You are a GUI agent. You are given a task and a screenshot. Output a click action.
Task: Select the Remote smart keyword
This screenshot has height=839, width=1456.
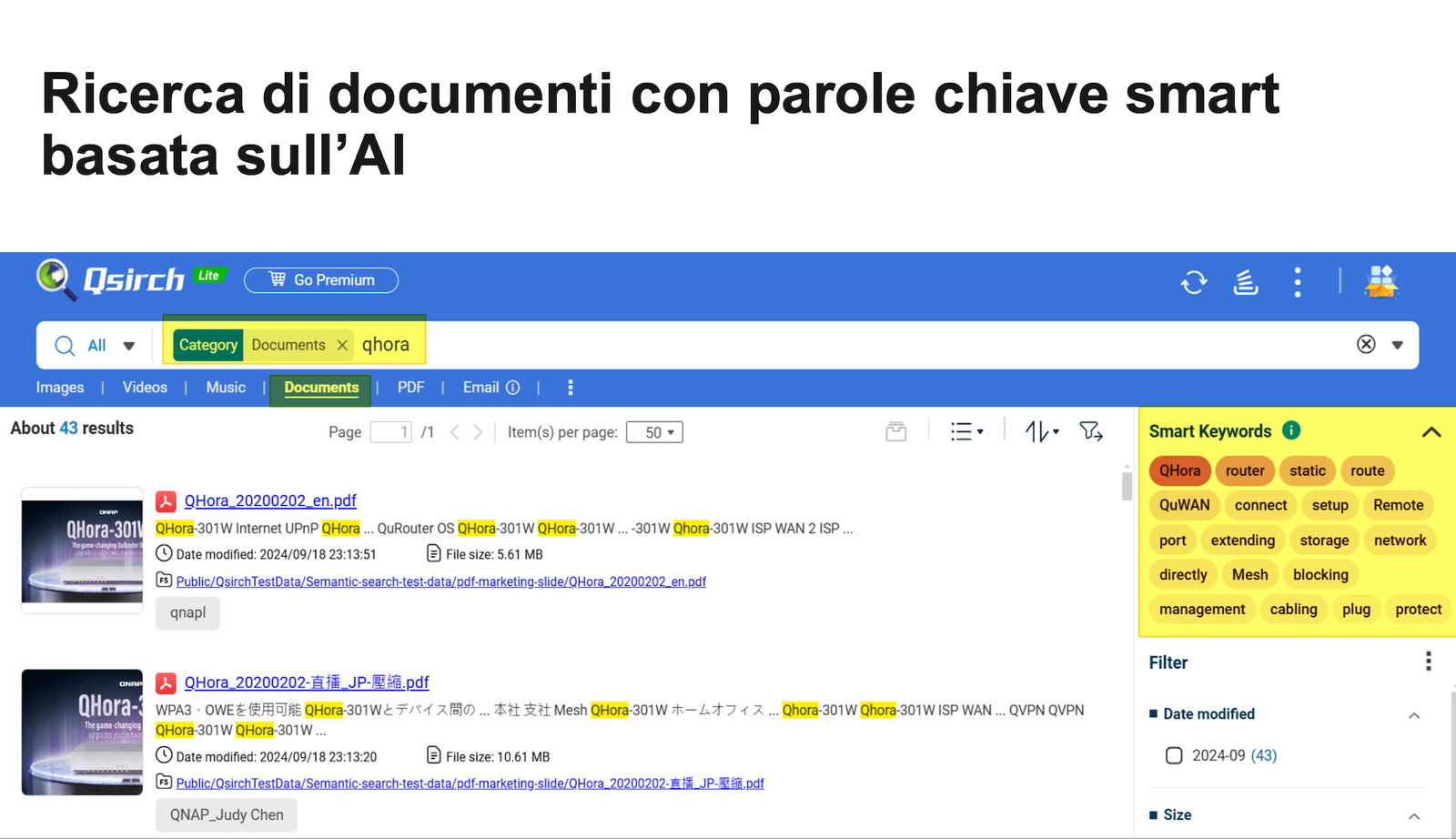click(1399, 505)
